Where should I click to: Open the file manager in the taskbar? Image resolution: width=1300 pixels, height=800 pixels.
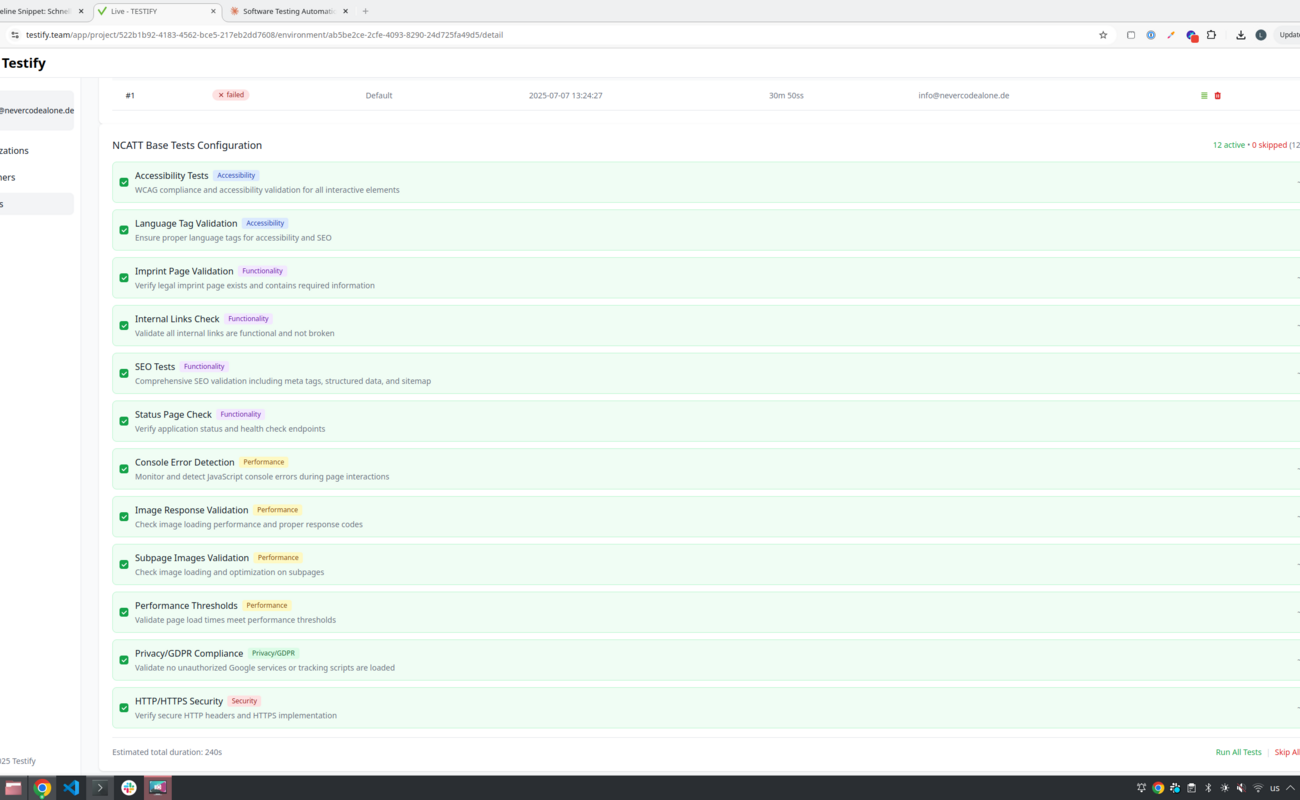coord(13,788)
